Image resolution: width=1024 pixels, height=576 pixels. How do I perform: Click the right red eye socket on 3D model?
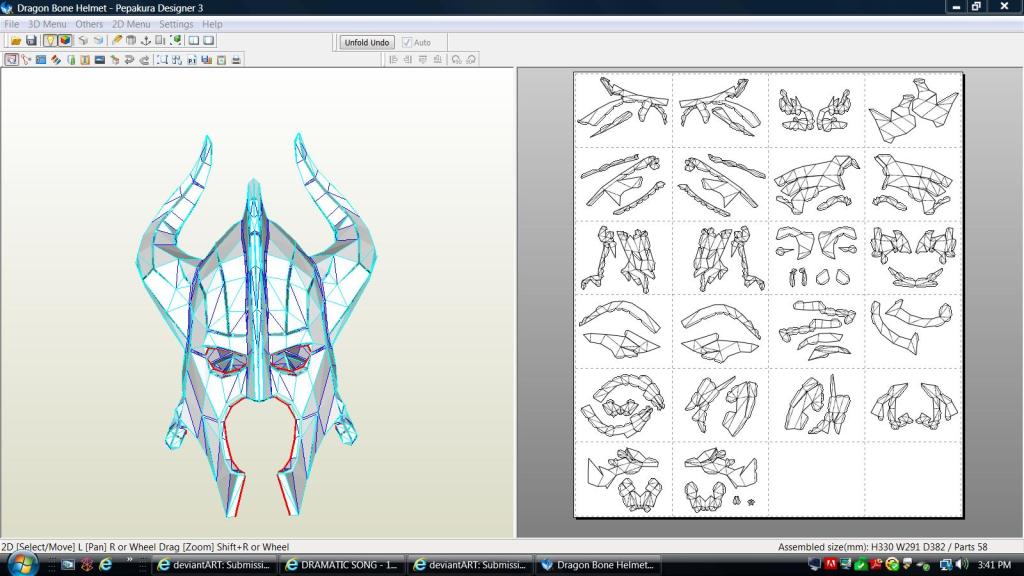tap(291, 358)
